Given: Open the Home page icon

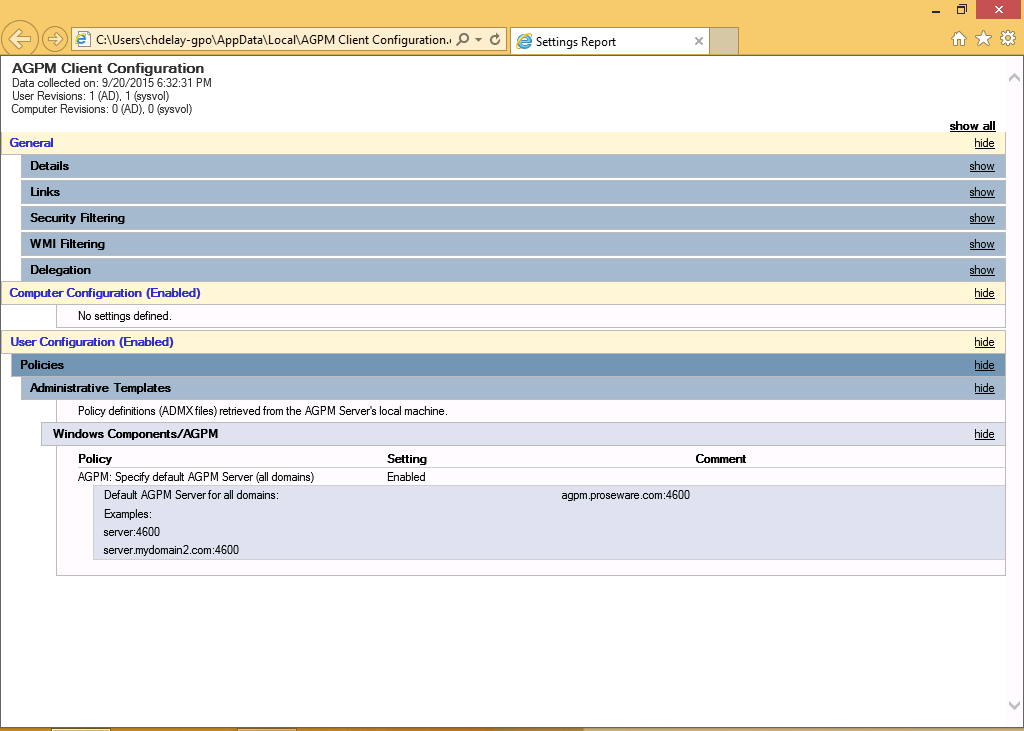Looking at the screenshot, I should 958,39.
